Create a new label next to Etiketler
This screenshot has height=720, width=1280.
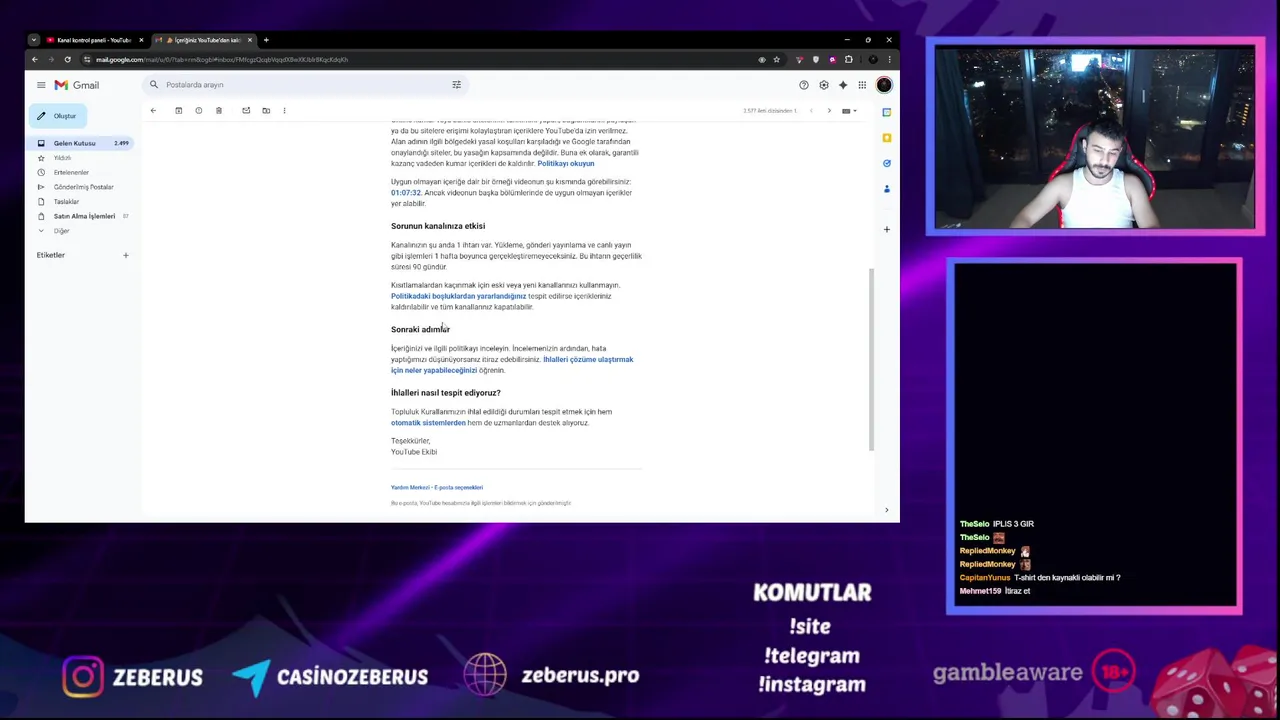tap(125, 255)
